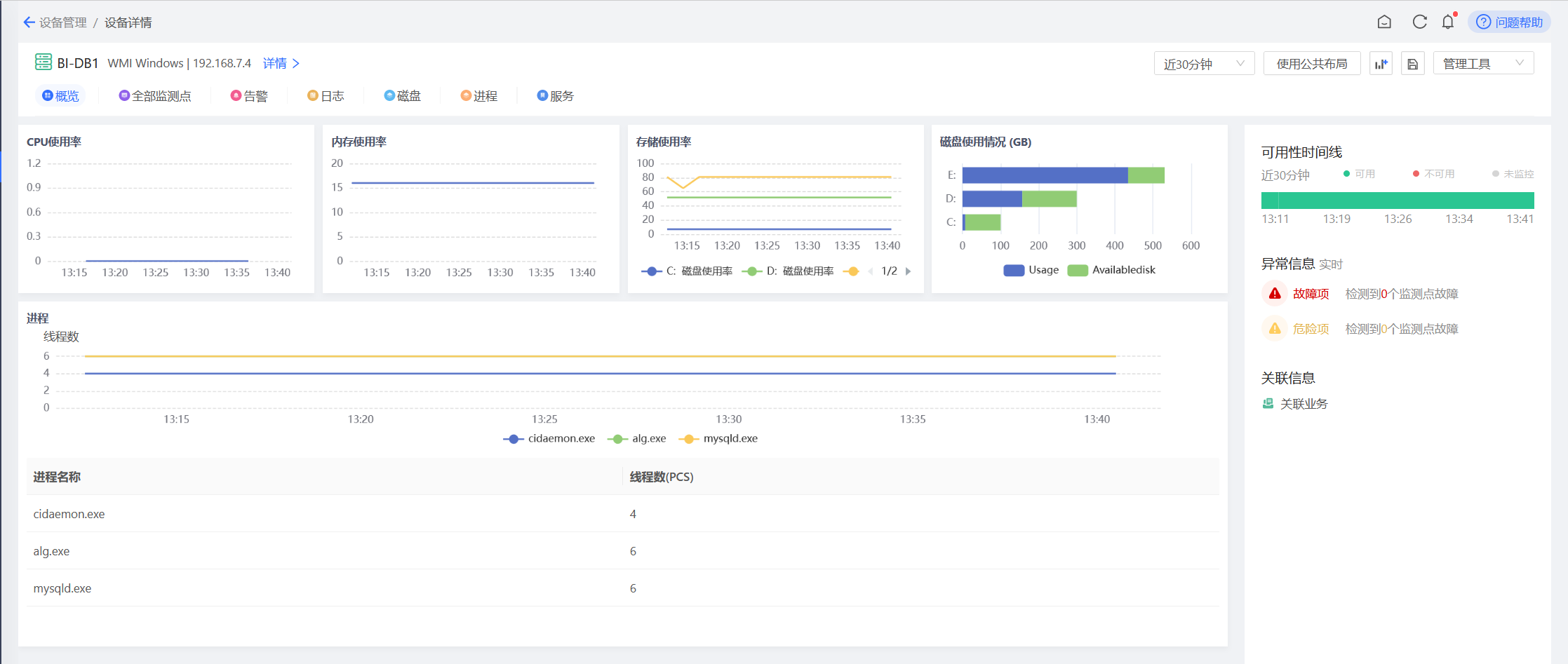The height and width of the screenshot is (664, 1568).
Task: Click the alg.exe table row
Action: (622, 551)
